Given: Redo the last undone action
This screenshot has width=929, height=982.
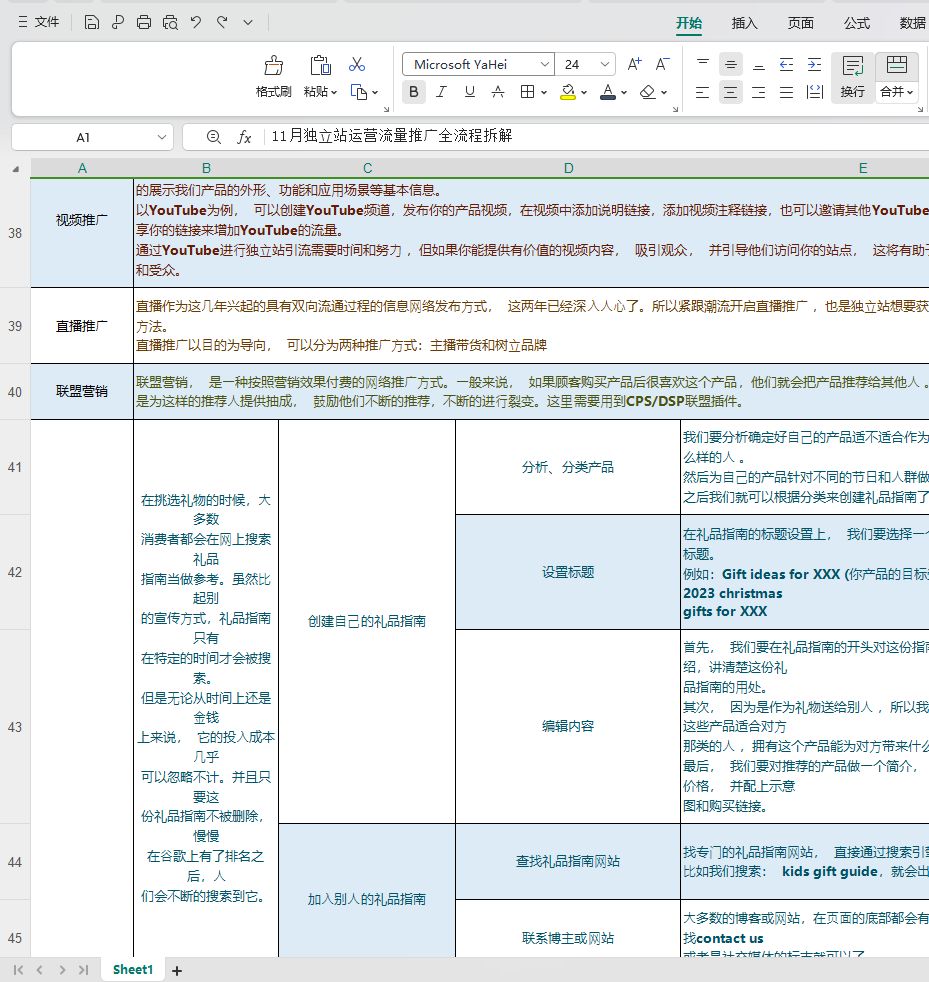Looking at the screenshot, I should tap(222, 23).
